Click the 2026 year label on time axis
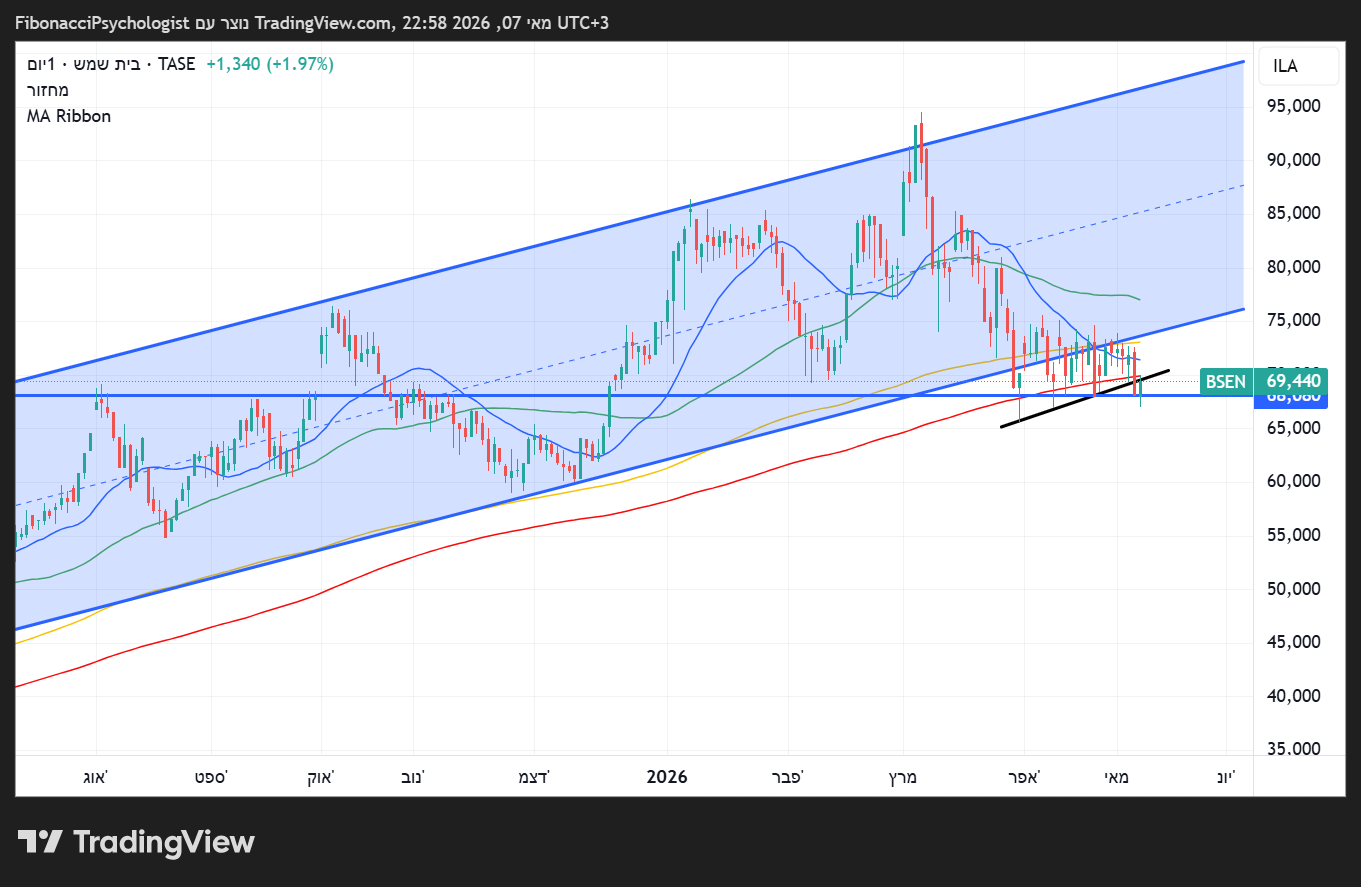 coord(667,777)
